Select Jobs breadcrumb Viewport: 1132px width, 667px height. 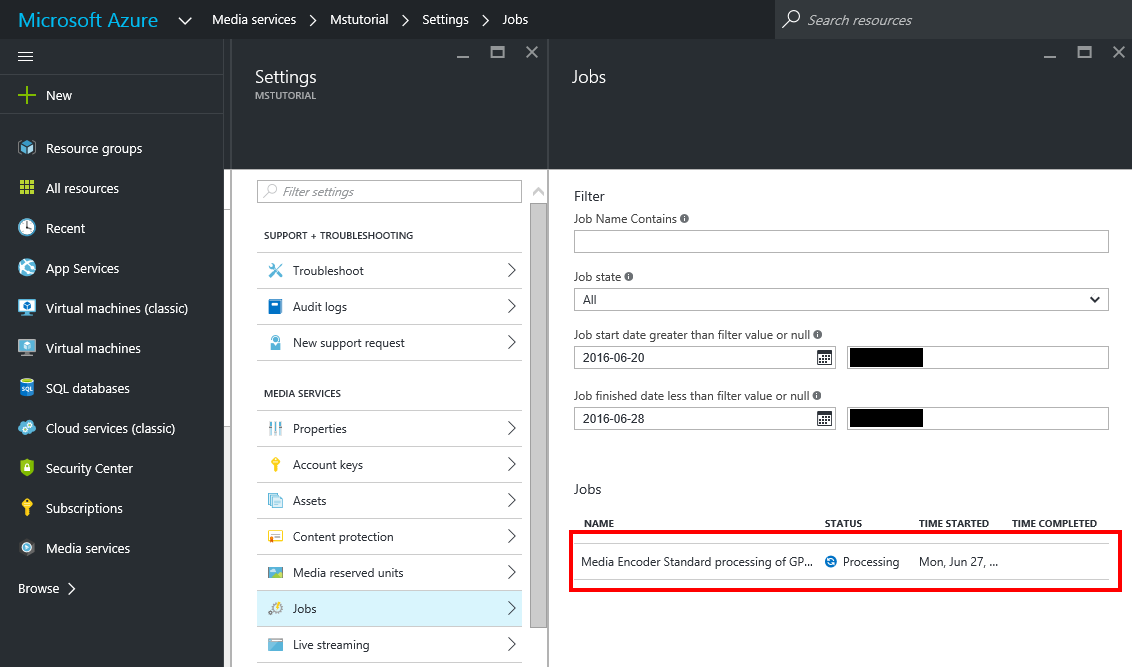(515, 19)
